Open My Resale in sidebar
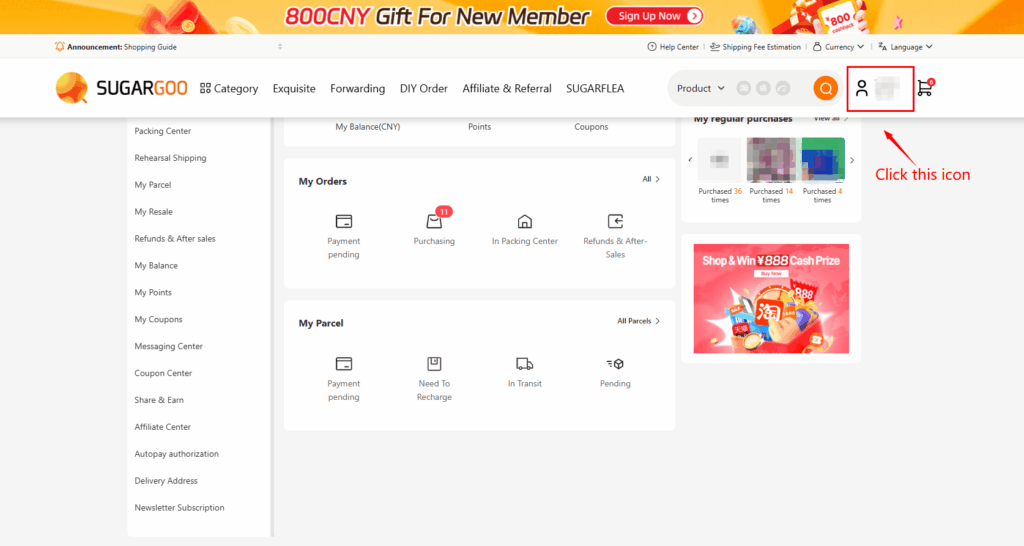This screenshot has height=546, width=1024. [x=153, y=212]
